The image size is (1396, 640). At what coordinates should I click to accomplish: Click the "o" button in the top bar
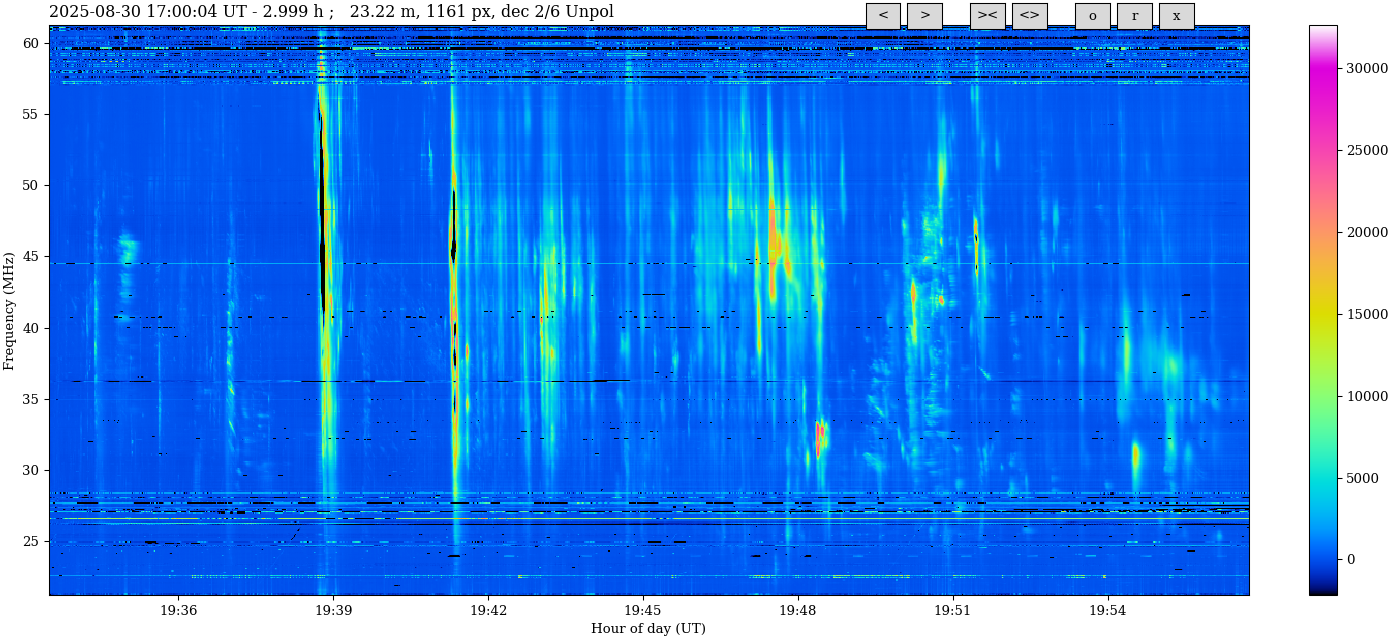tap(1092, 16)
